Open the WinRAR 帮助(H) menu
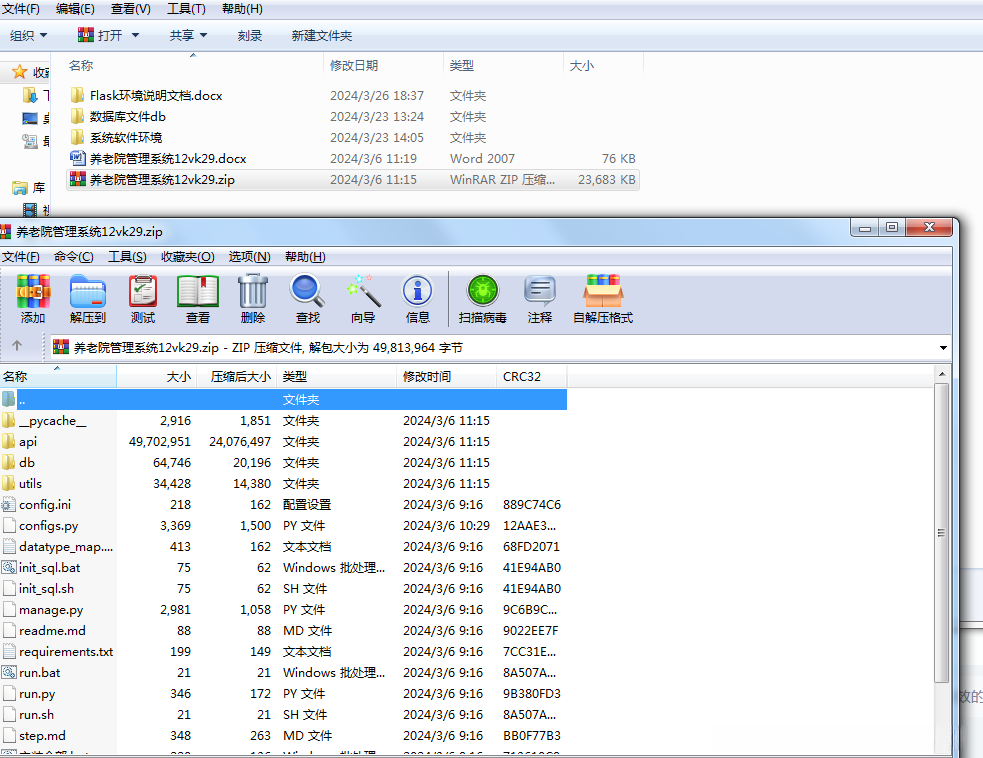The width and height of the screenshot is (983, 758). coord(305,256)
